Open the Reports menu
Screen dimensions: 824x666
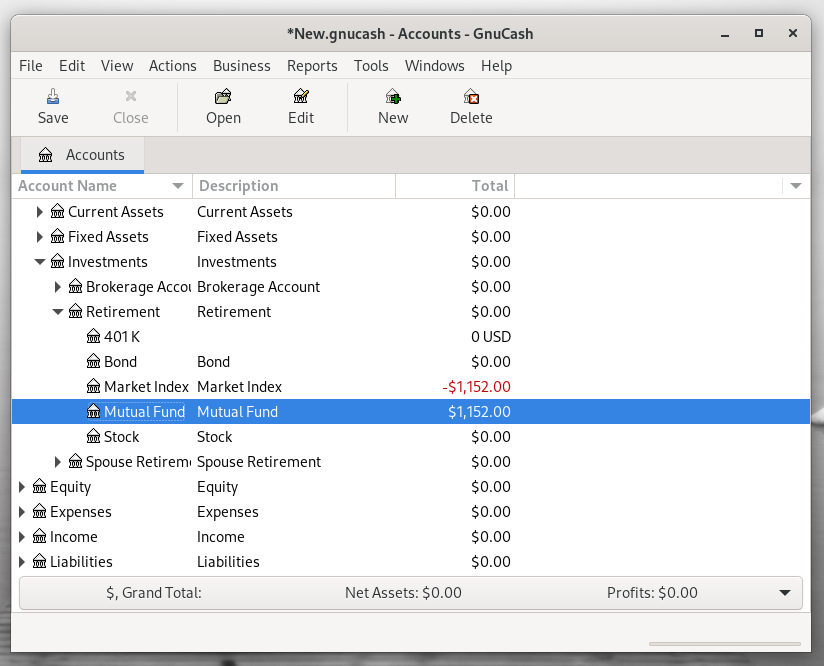312,66
